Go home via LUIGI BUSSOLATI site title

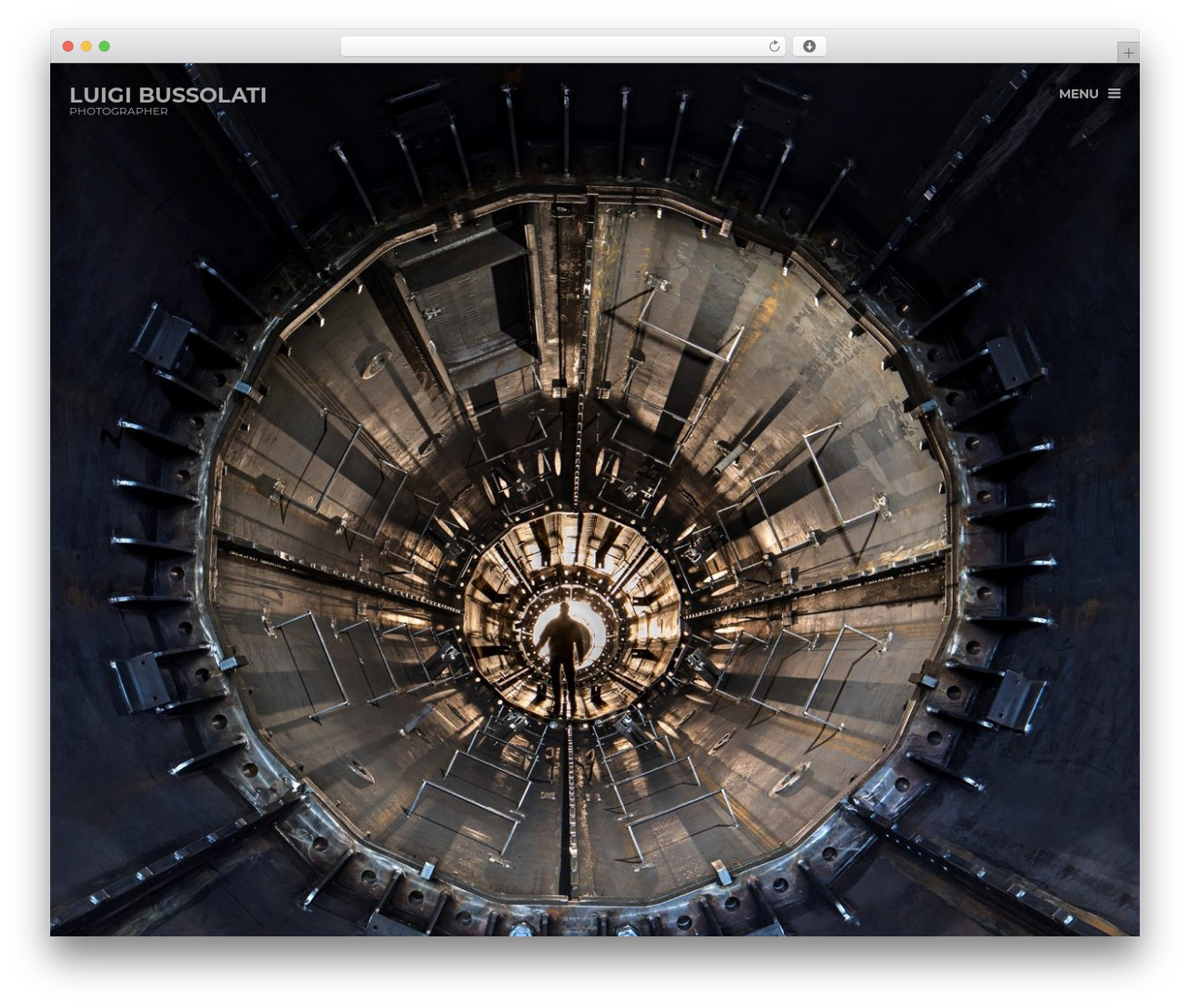(168, 95)
